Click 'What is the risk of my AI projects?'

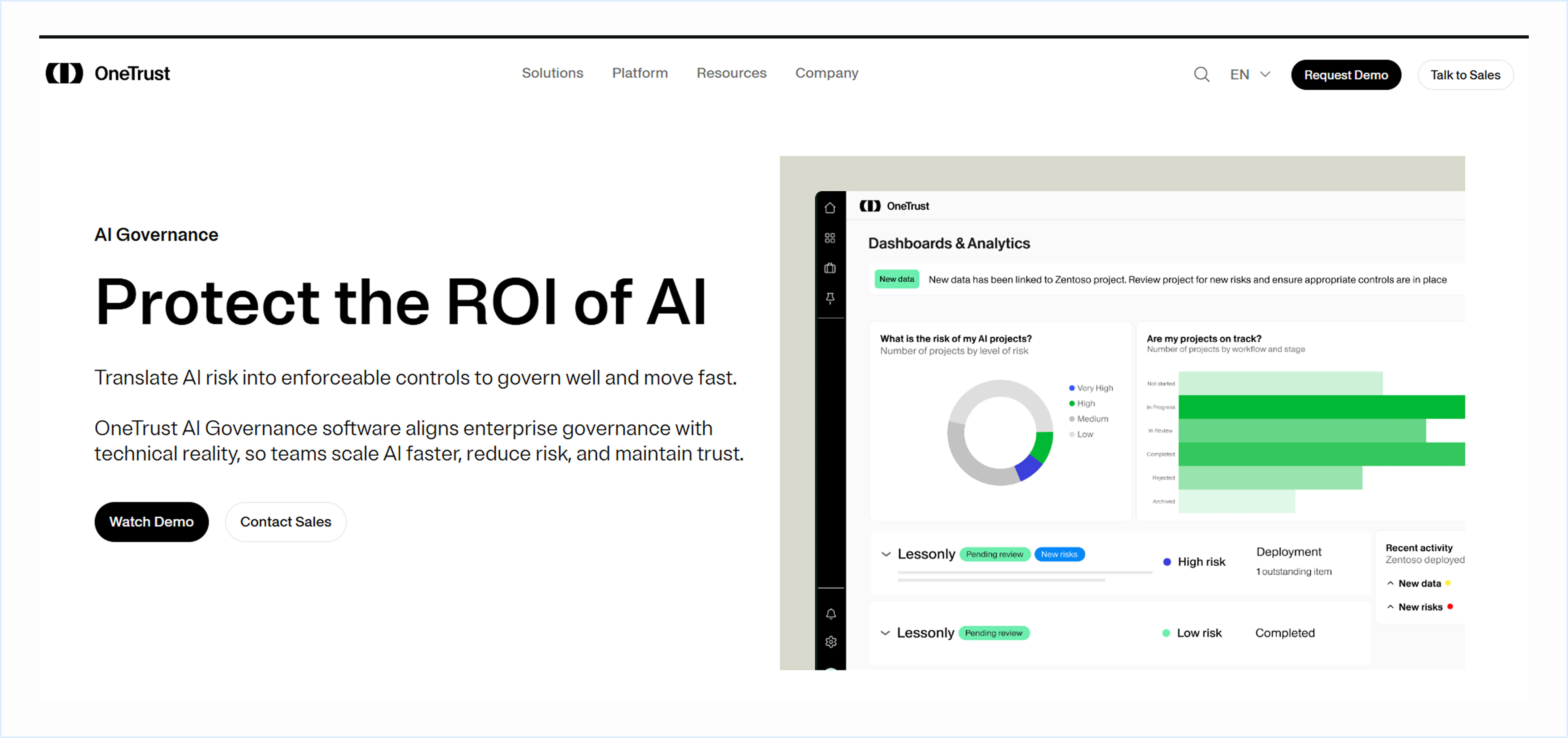coord(956,339)
